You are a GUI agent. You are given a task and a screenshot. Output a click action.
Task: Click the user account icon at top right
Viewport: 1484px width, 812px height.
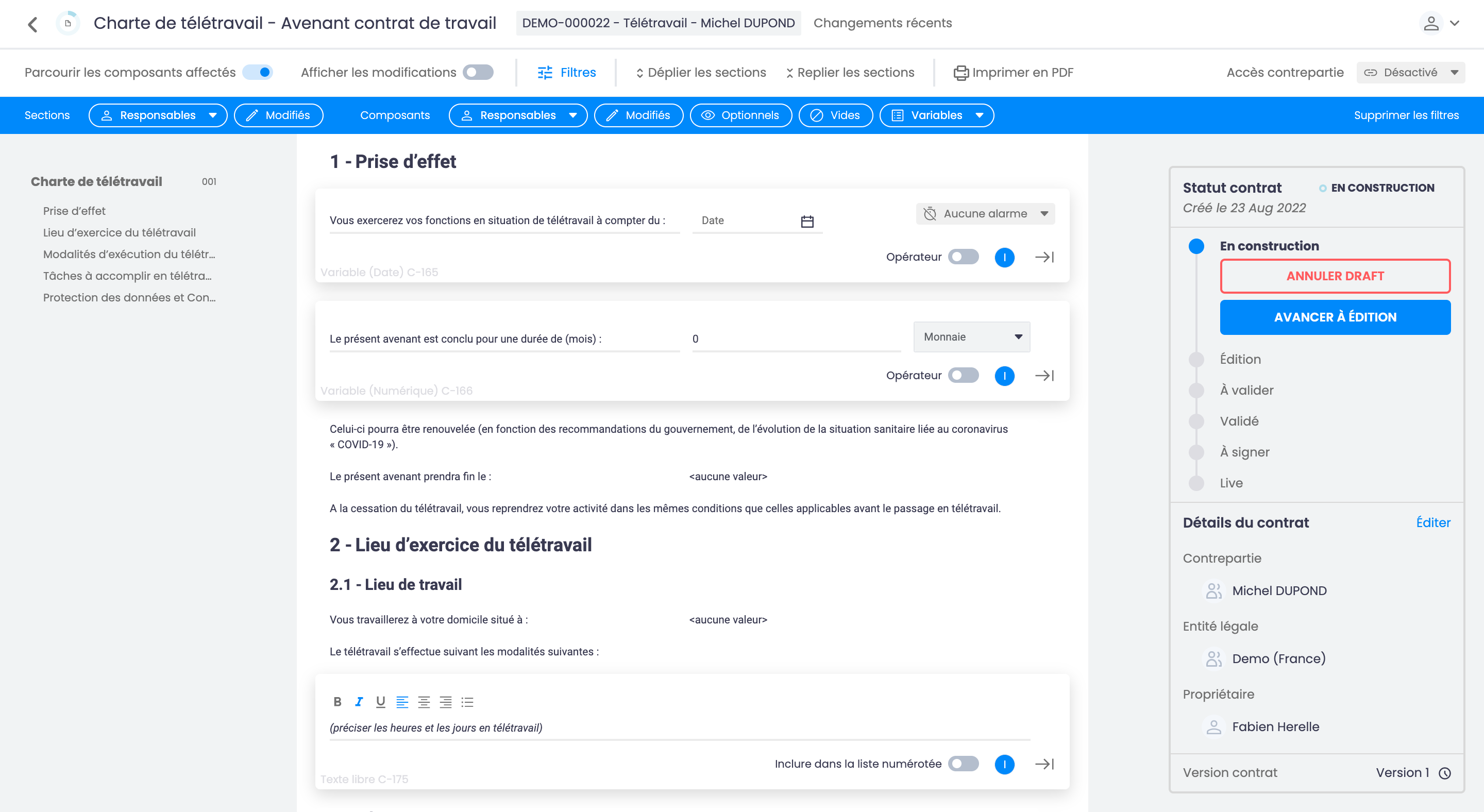tap(1431, 23)
